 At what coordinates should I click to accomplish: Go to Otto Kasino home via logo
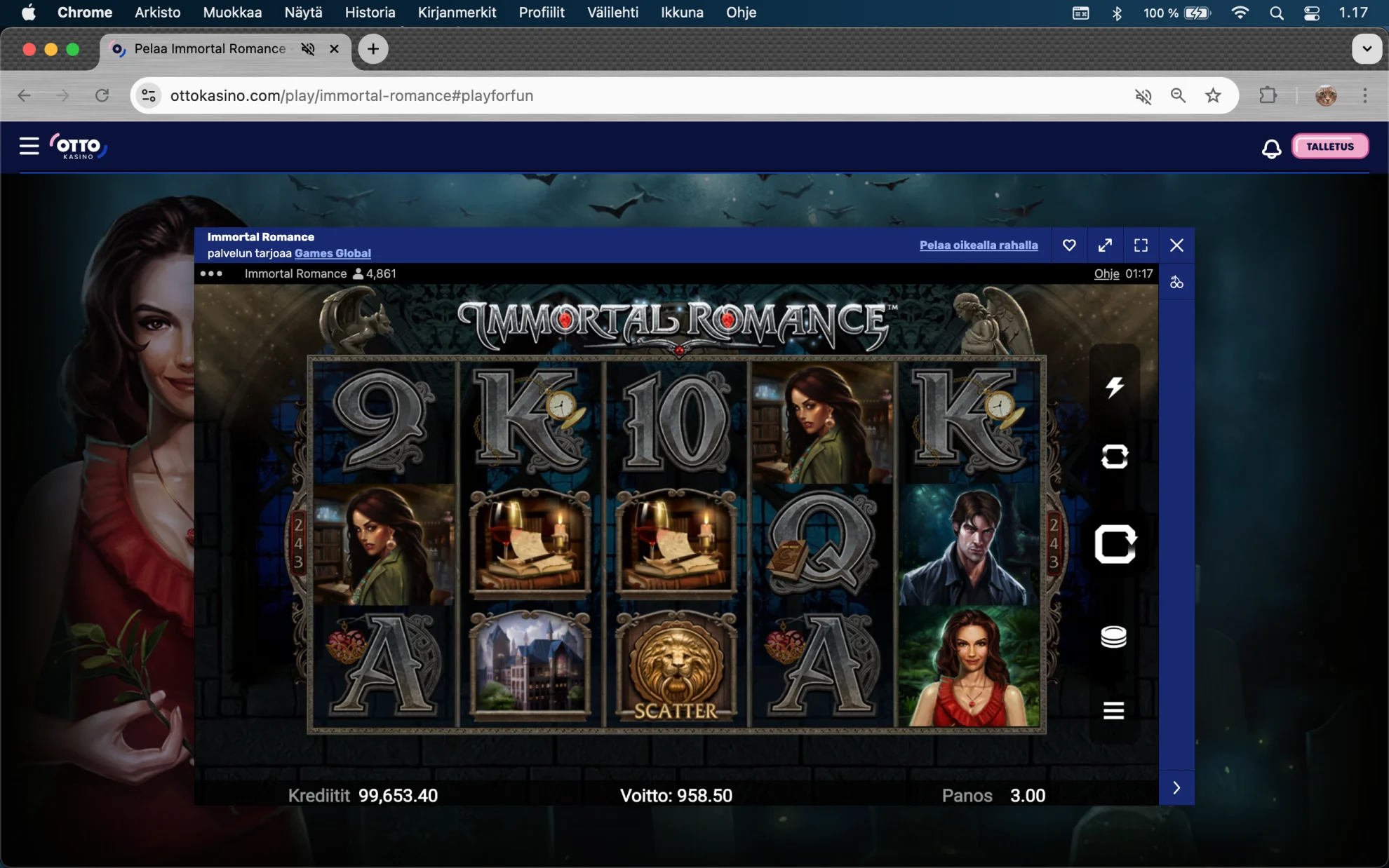point(78,146)
